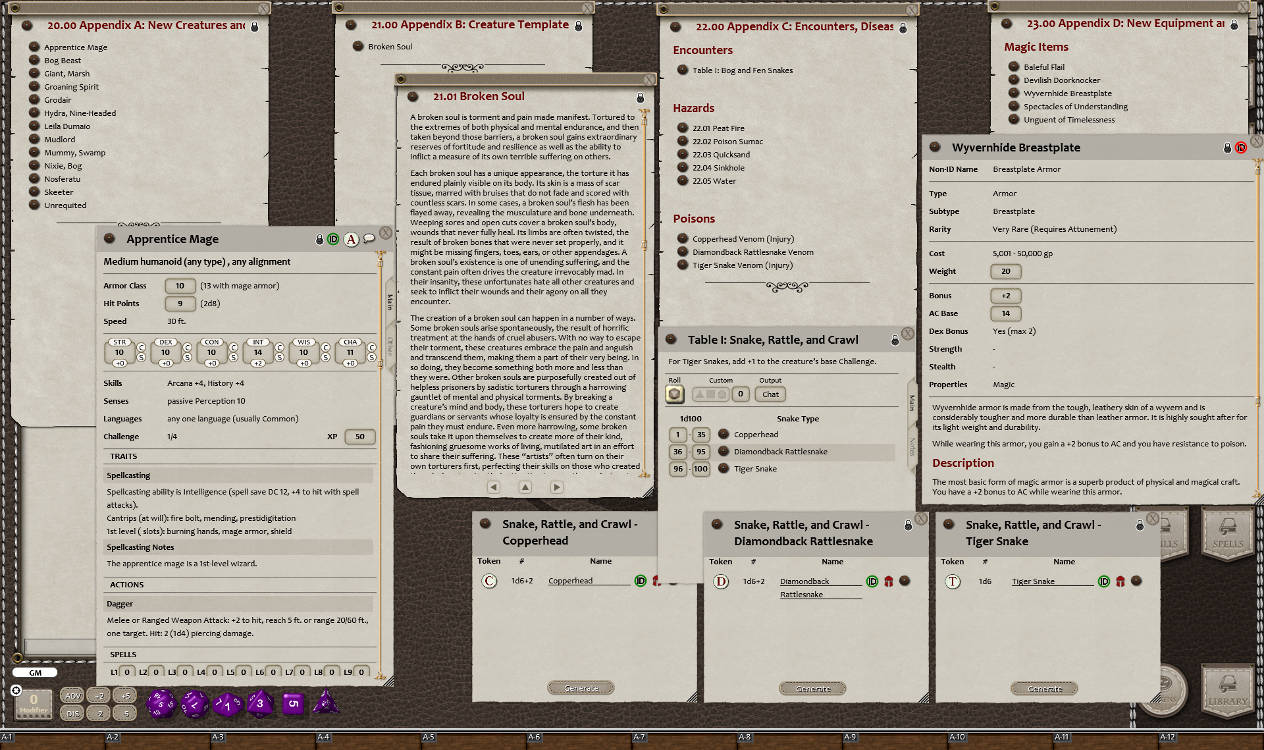Roll the purple d4 die

[x=326, y=704]
